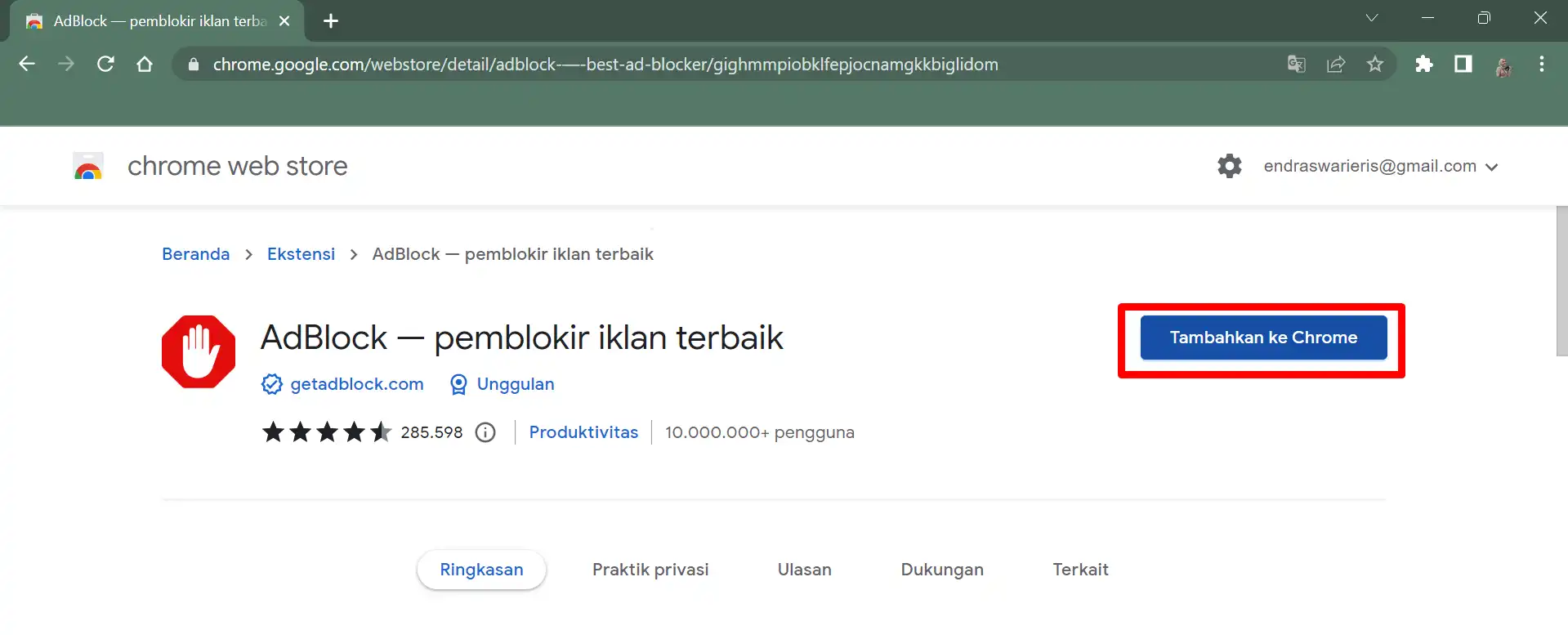Click the AdBlock red hand logo

click(199, 351)
